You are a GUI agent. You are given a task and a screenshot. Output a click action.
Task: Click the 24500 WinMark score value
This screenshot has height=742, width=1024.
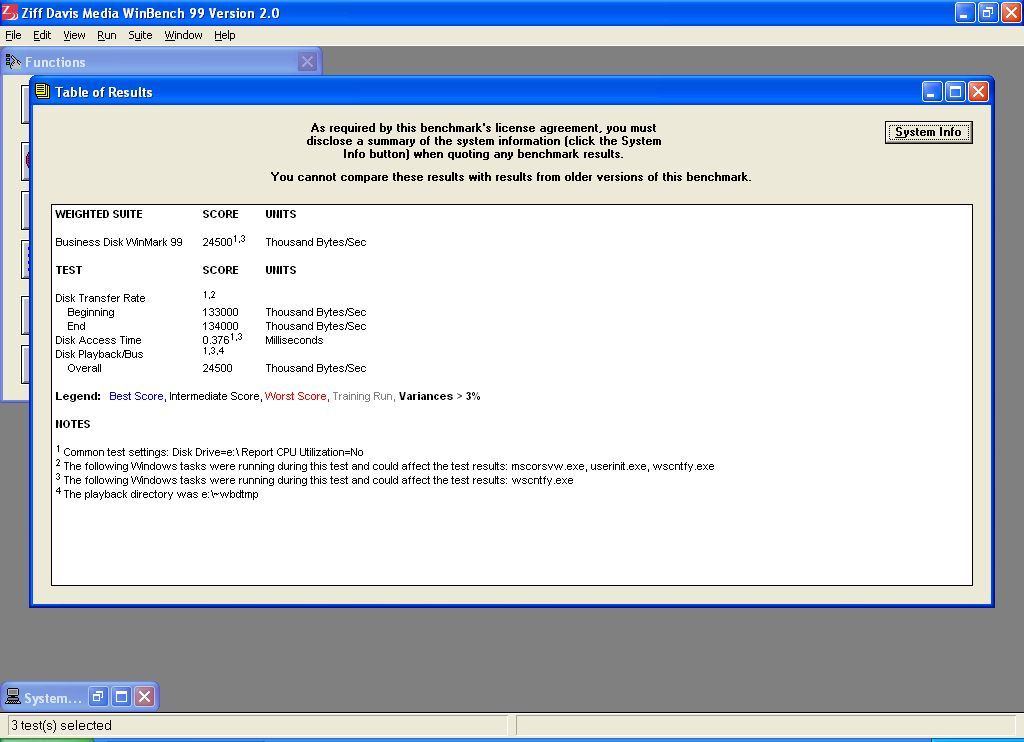pyautogui.click(x=217, y=242)
